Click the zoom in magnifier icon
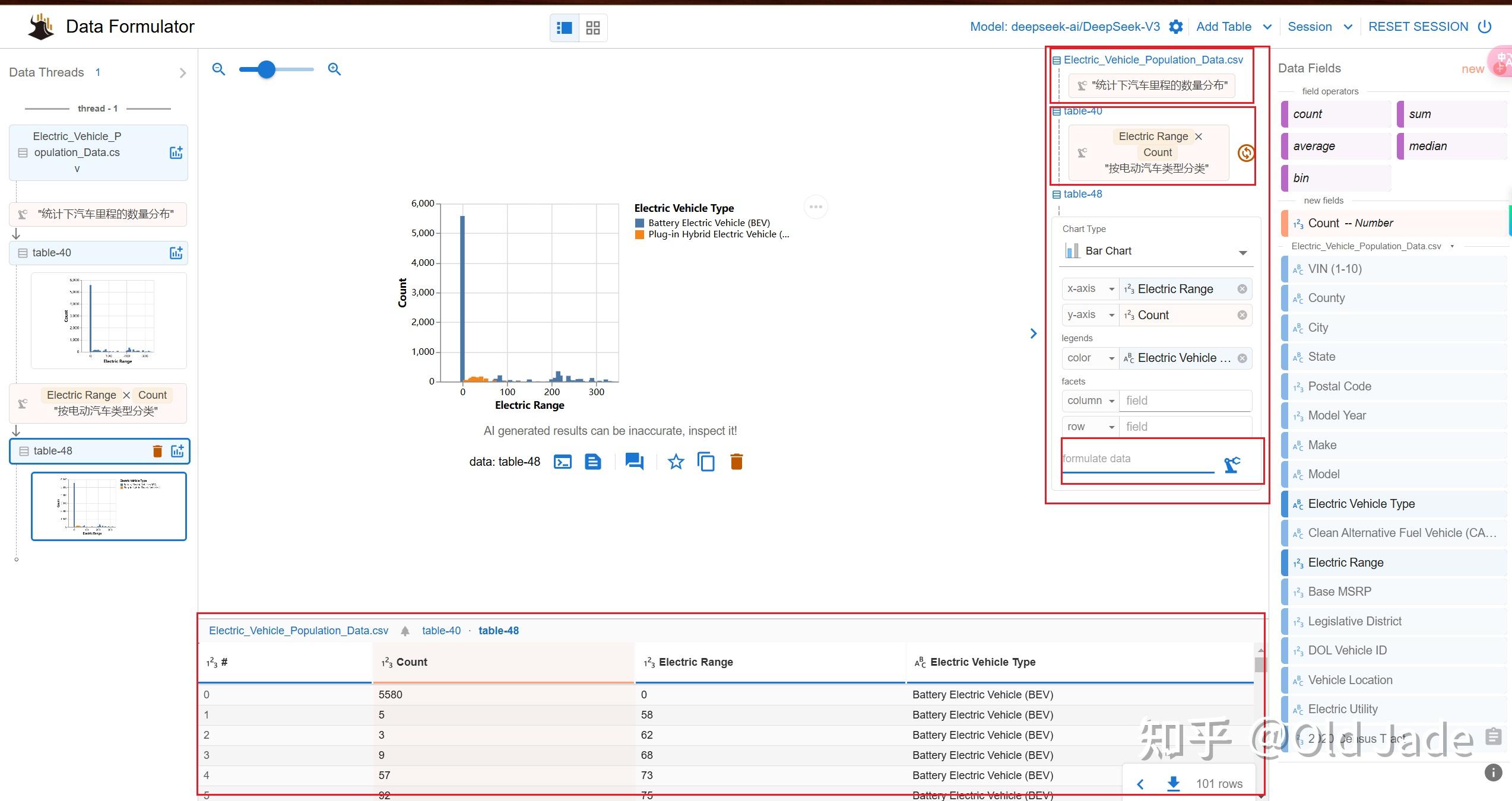 (x=334, y=69)
